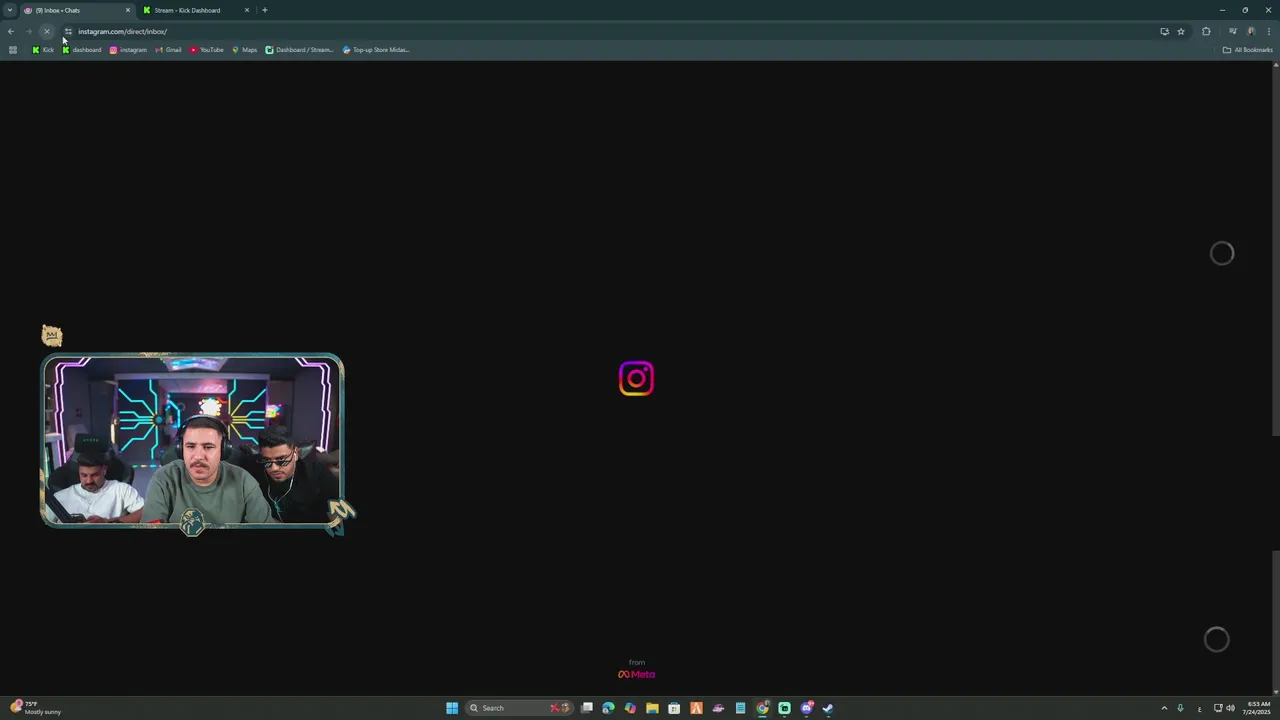
Task: Open Microsoft Edge from the taskbar
Action: pyautogui.click(x=608, y=708)
